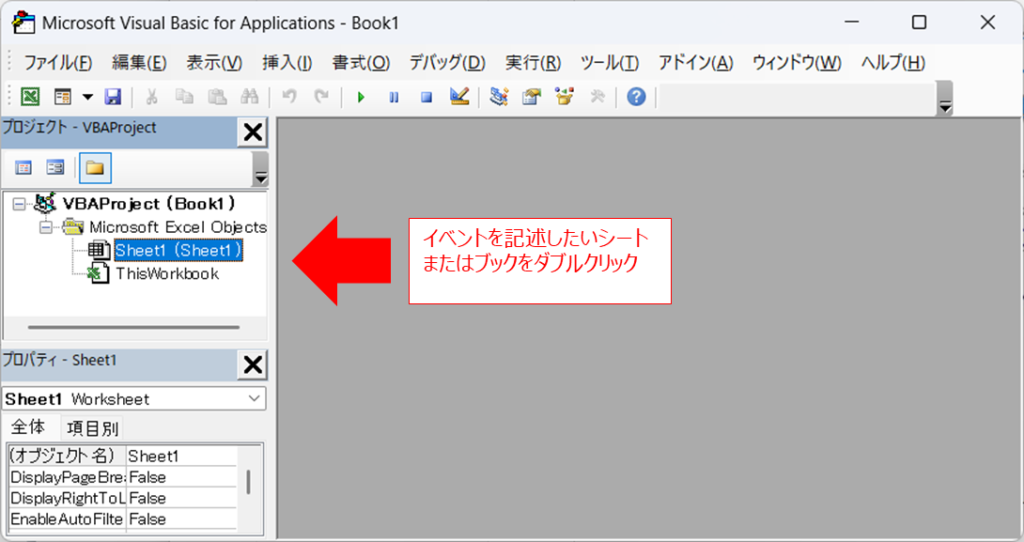Open the 書式(O) menu
The image size is (1024, 542).
tap(361, 63)
